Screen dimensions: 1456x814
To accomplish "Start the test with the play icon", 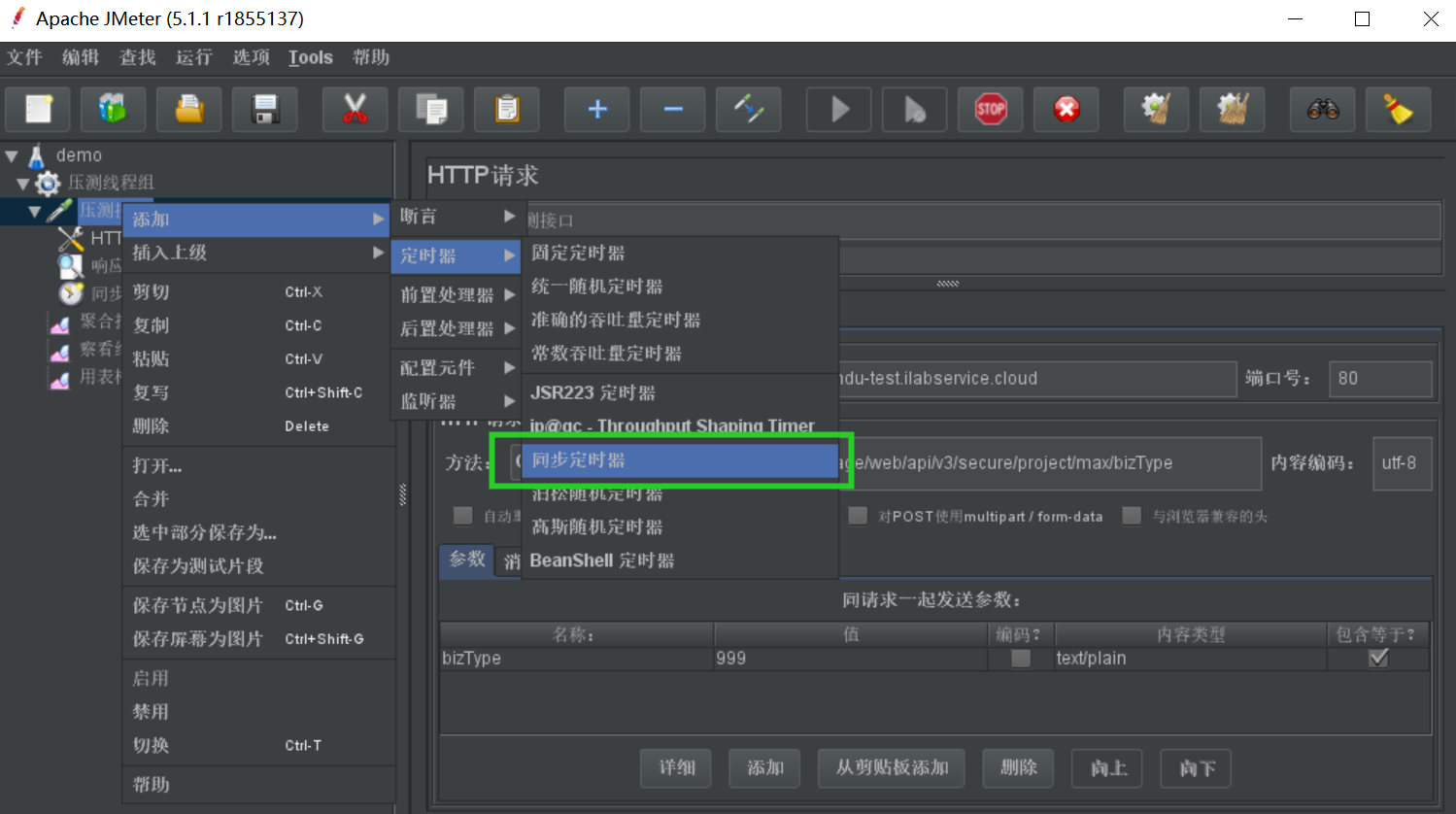I will 839,109.
